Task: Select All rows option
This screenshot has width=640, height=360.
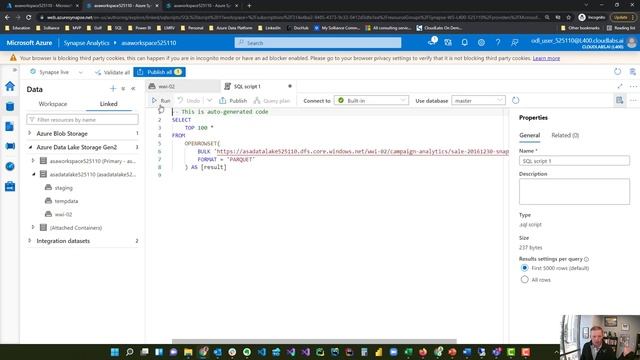Action: [x=524, y=280]
